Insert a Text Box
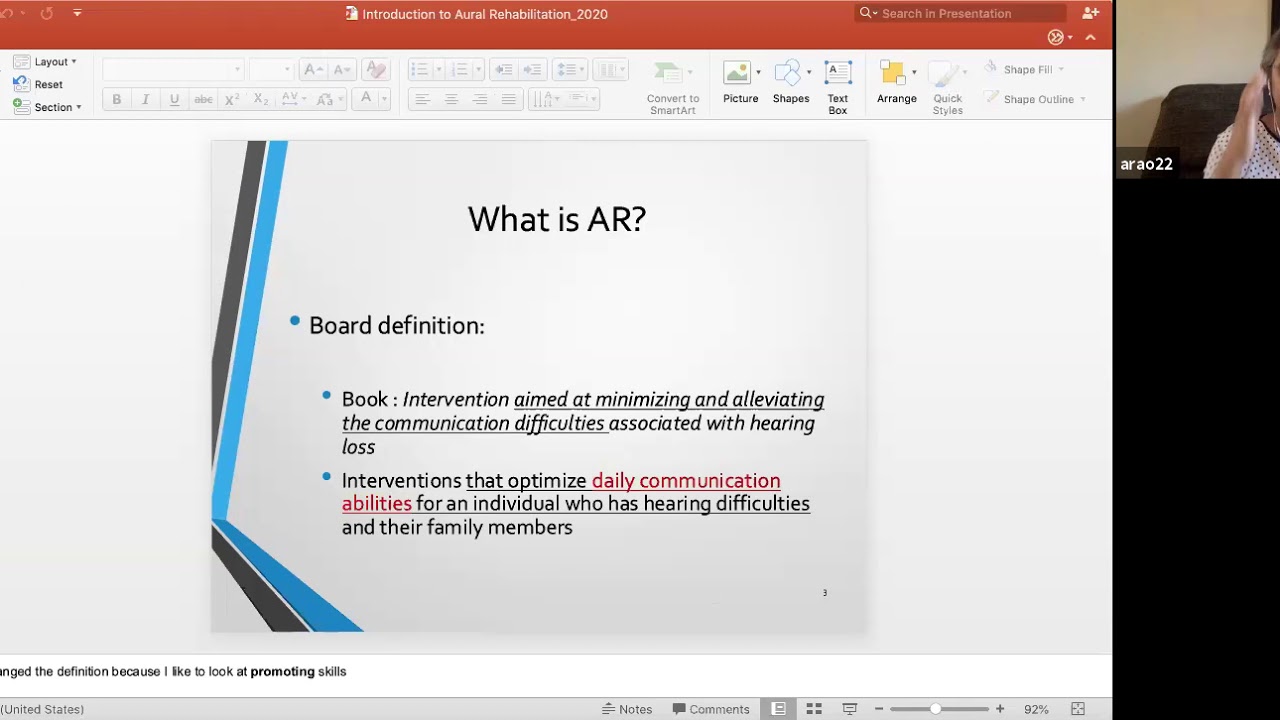 (838, 88)
